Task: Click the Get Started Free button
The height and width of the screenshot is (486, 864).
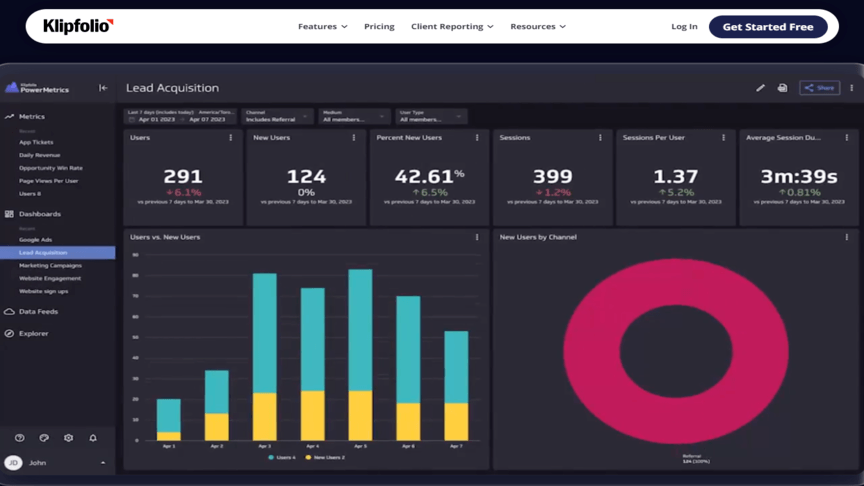Action: pos(768,26)
